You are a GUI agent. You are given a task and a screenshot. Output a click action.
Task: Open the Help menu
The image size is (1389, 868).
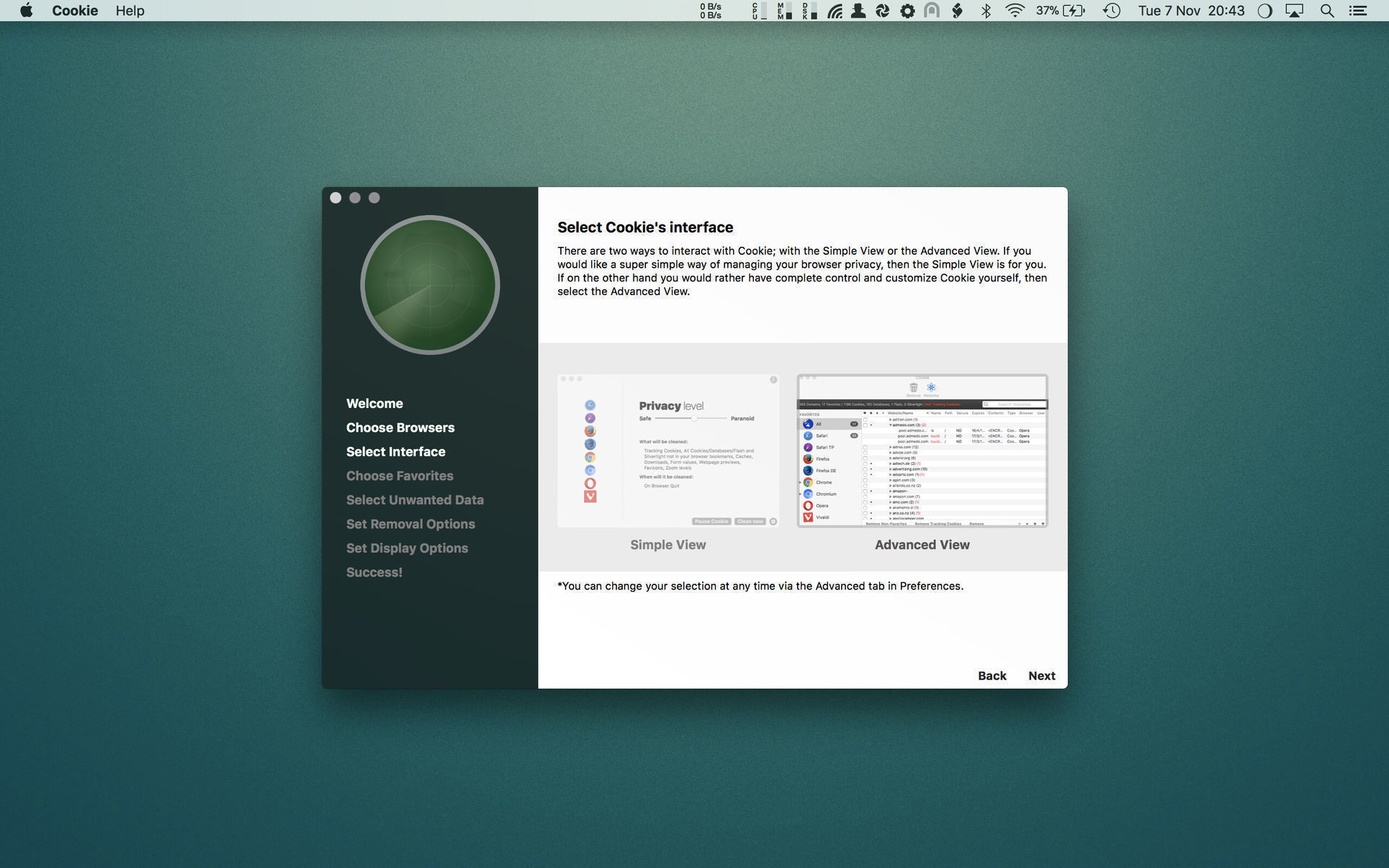coord(130,11)
